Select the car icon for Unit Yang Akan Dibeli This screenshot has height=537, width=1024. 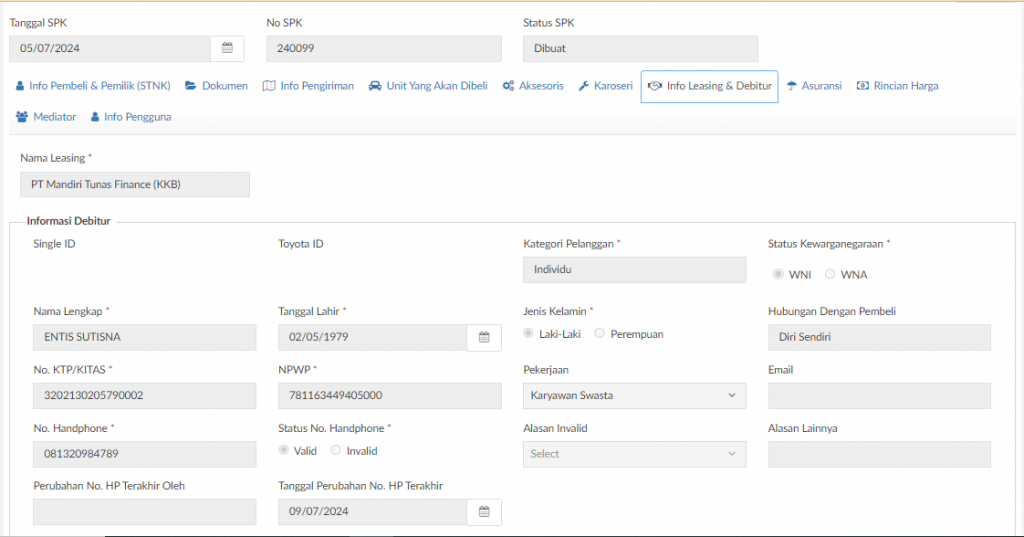(x=375, y=86)
